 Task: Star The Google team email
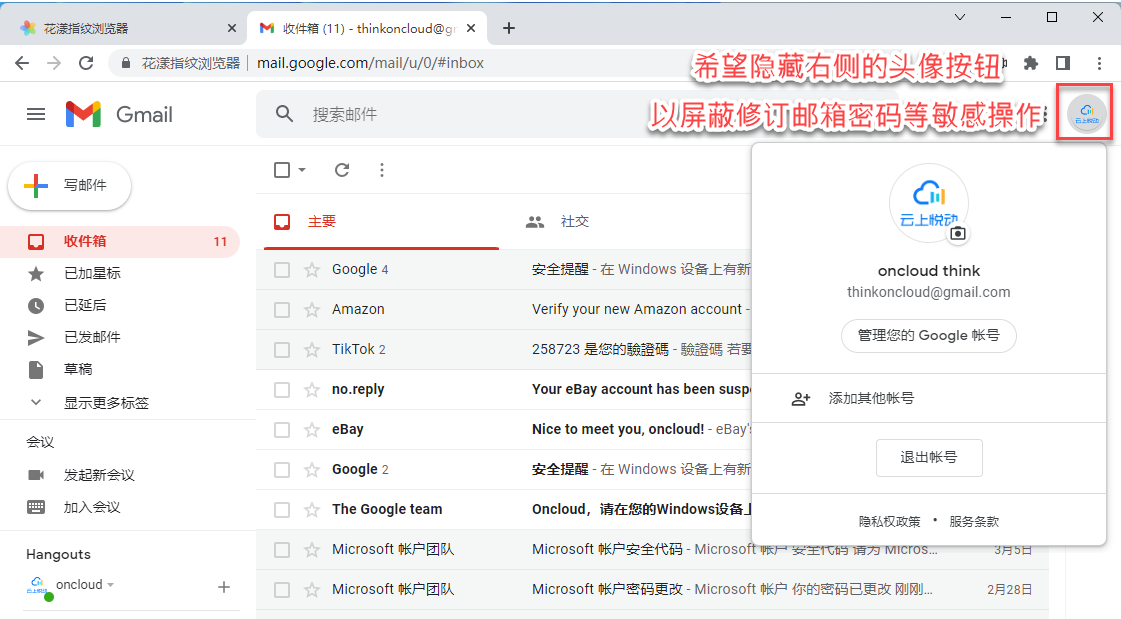(312, 510)
